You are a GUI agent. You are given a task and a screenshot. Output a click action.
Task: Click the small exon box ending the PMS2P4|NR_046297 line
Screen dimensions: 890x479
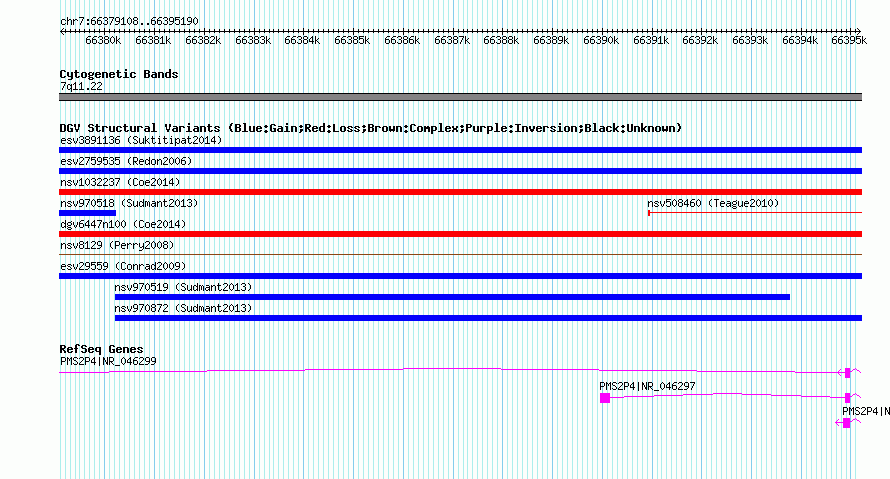[847, 397]
